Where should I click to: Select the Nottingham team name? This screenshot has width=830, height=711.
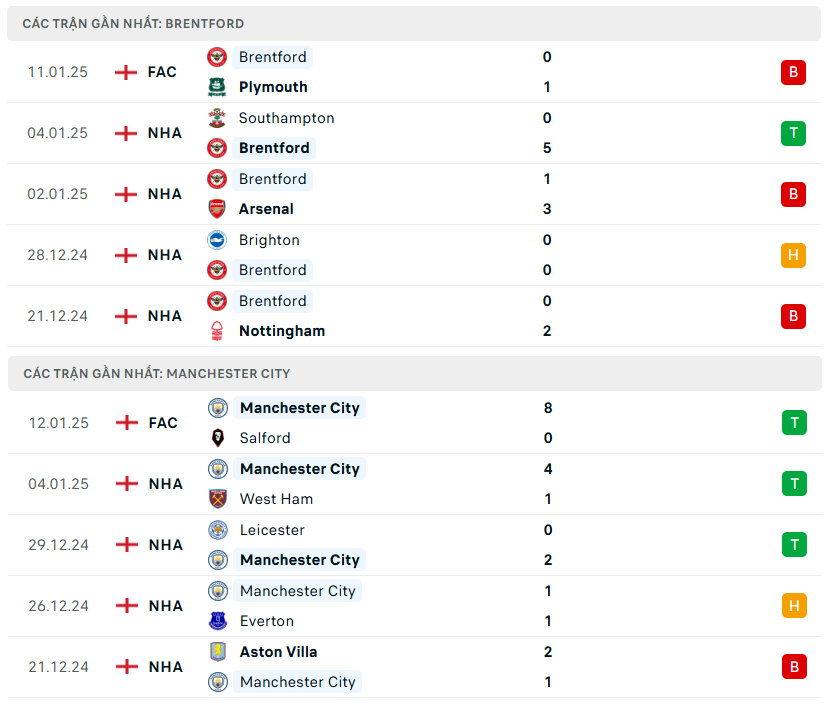(x=282, y=331)
